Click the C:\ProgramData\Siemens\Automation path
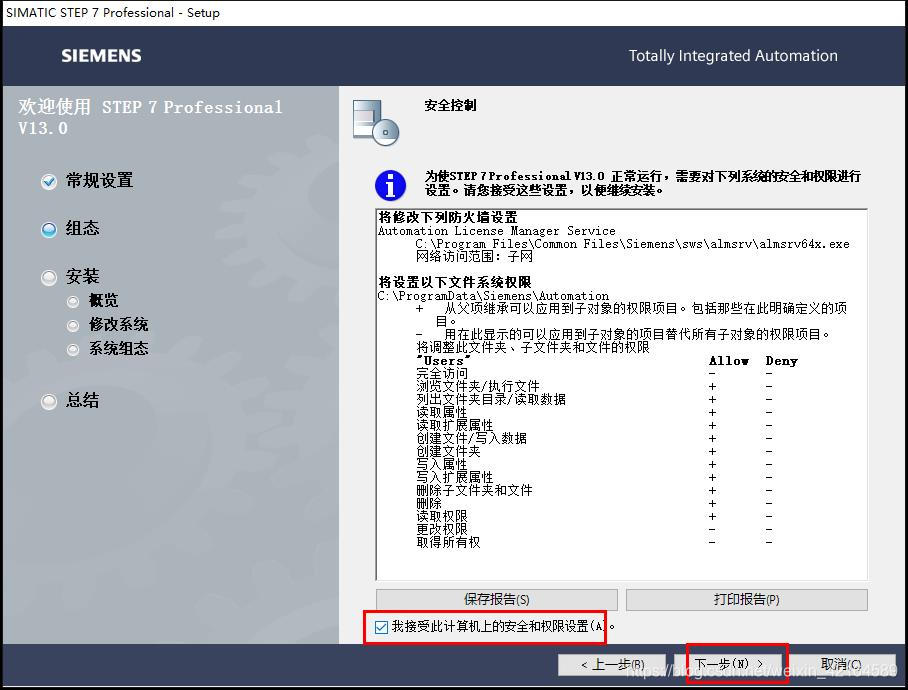This screenshot has height=690, width=908. pyautogui.click(x=493, y=296)
